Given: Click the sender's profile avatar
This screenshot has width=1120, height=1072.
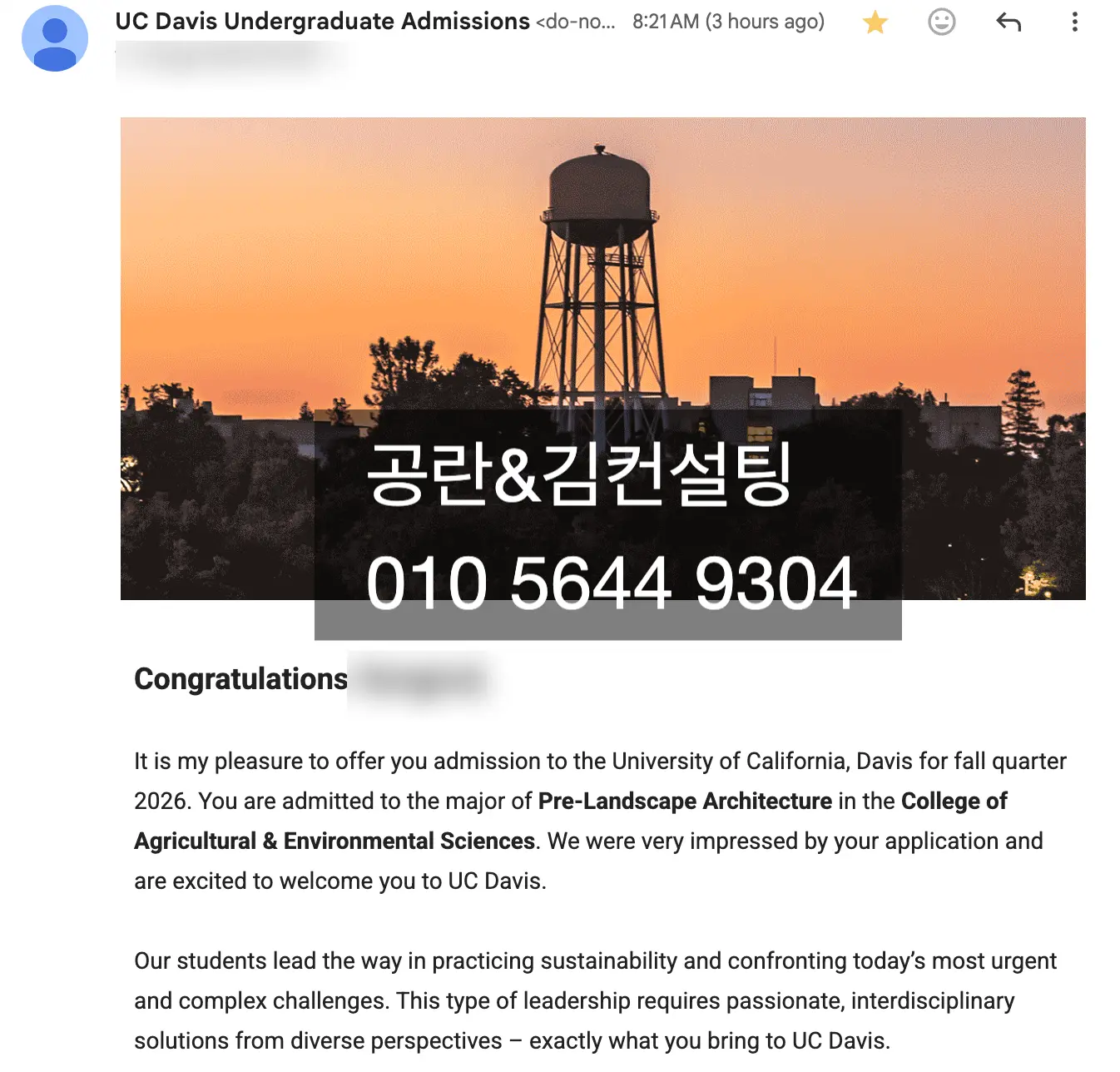Looking at the screenshot, I should (x=55, y=38).
